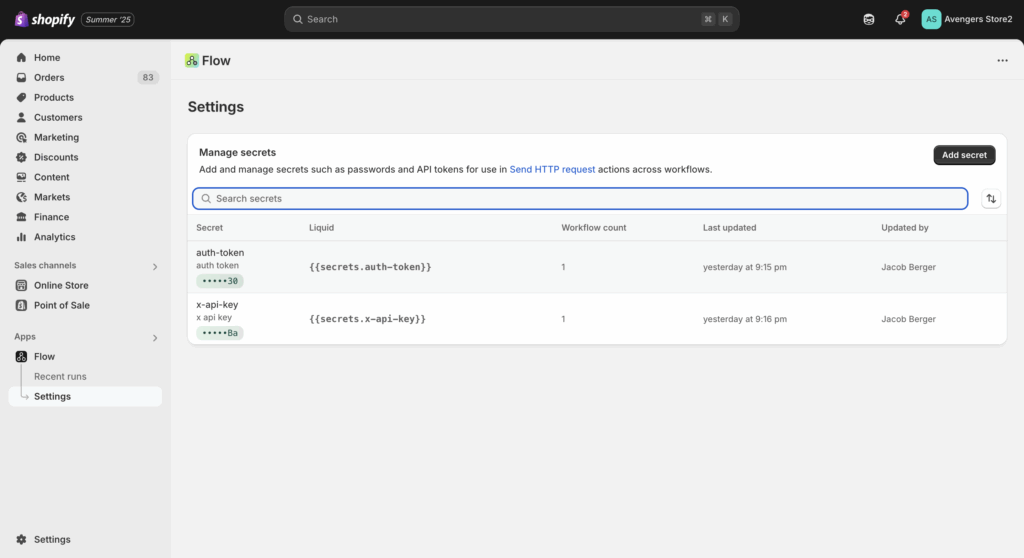The height and width of the screenshot is (558, 1024).
Task: Open the AS account avatar
Action: [x=931, y=19]
